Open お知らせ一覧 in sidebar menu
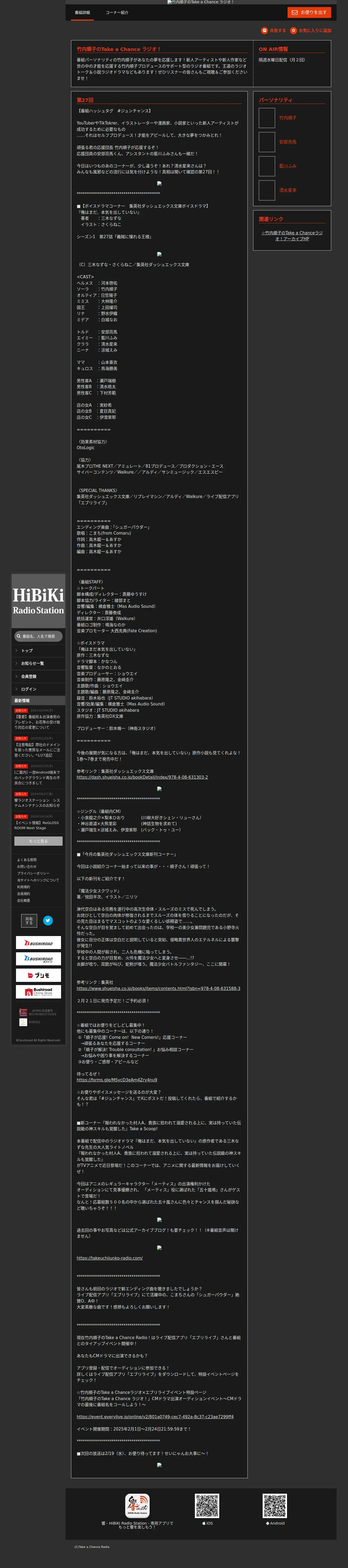This screenshot has height=1568, width=348. [38, 663]
